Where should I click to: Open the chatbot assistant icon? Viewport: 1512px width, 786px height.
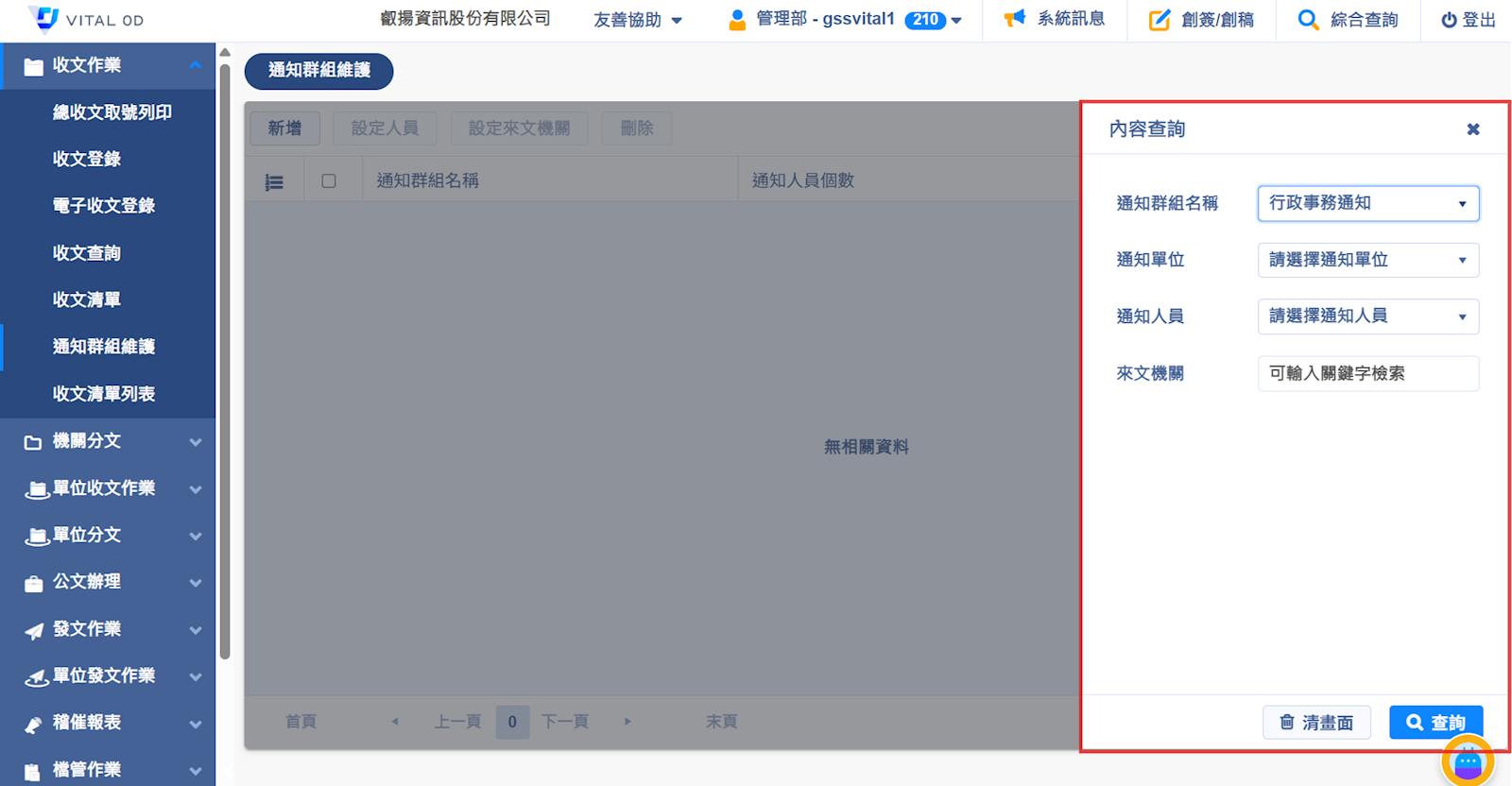point(1468,761)
